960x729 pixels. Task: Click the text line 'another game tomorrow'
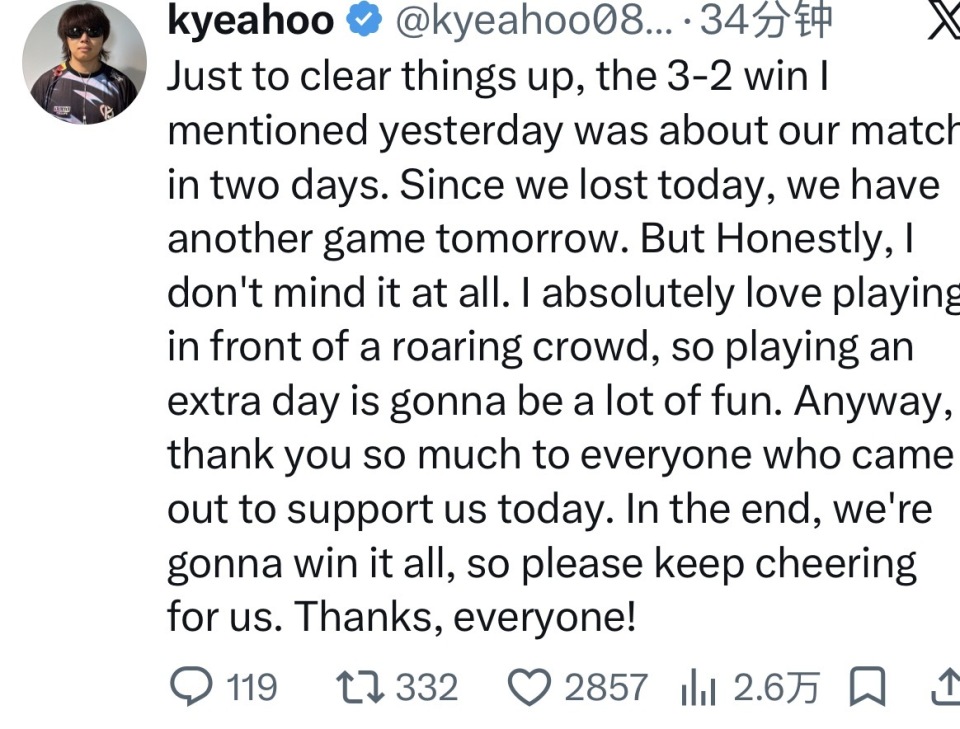(397, 239)
